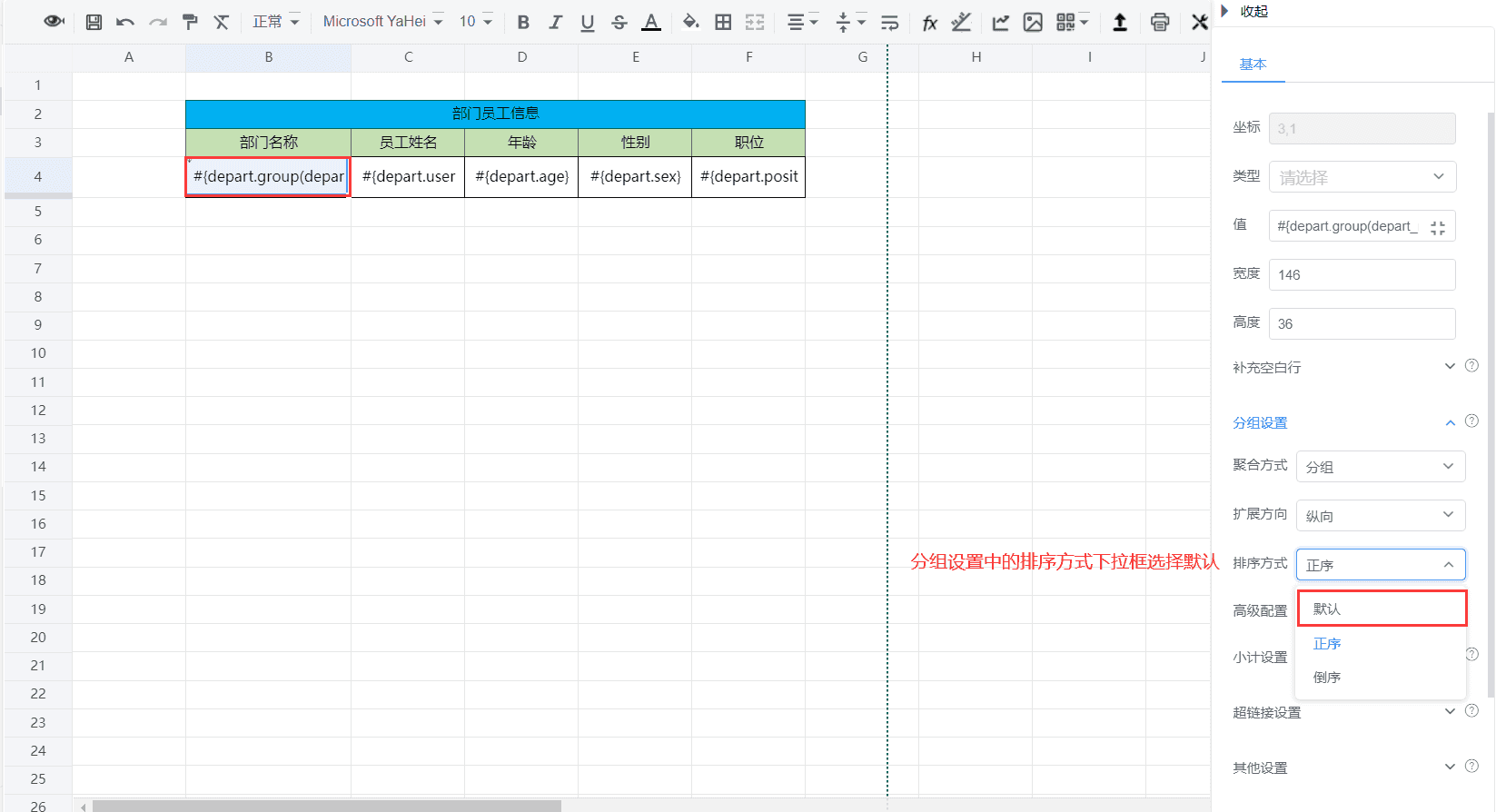The image size is (1496, 812).
Task: Select the #{depart.age} cell
Action: click(521, 176)
